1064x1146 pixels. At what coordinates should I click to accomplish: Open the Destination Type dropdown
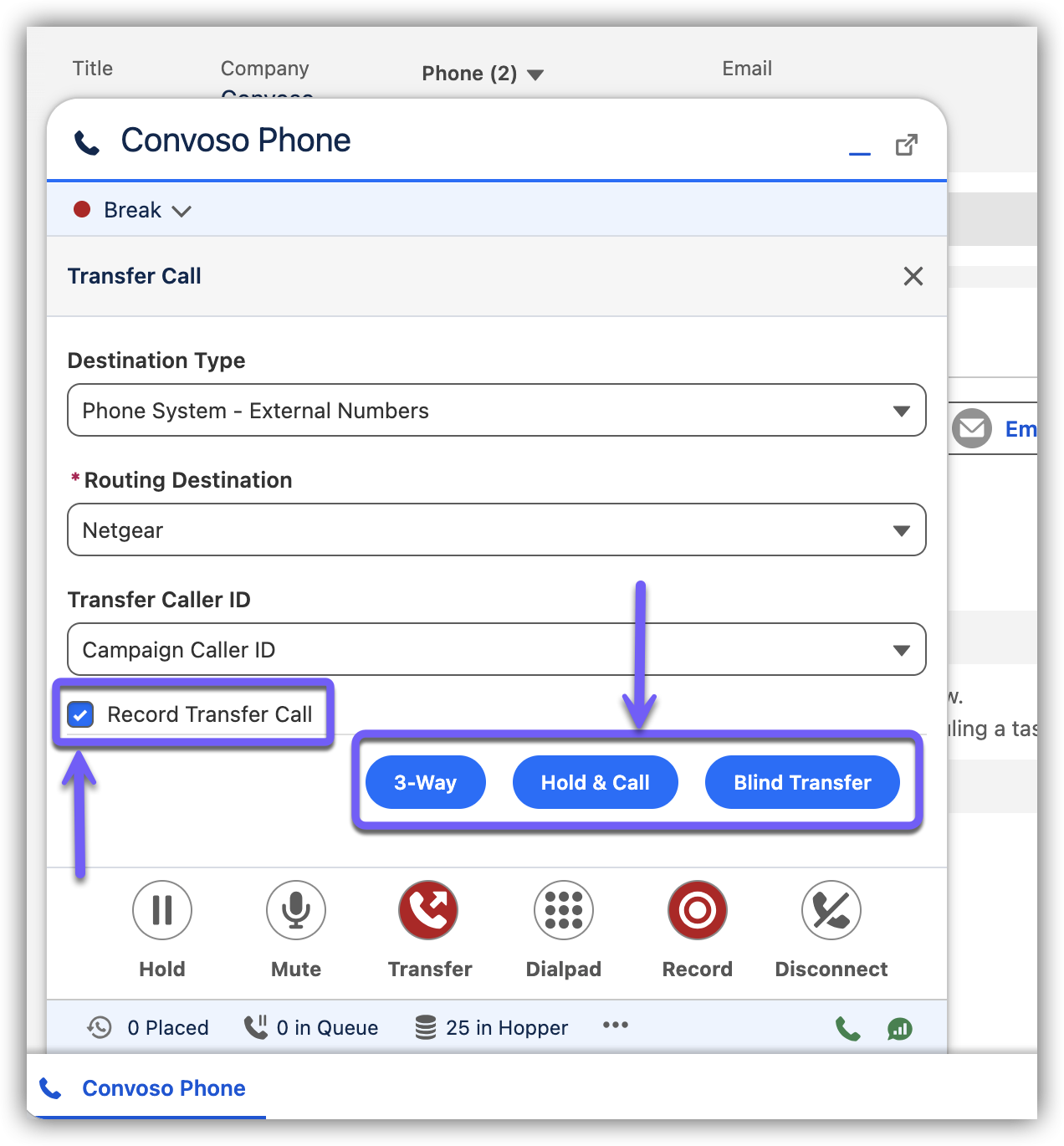click(497, 411)
